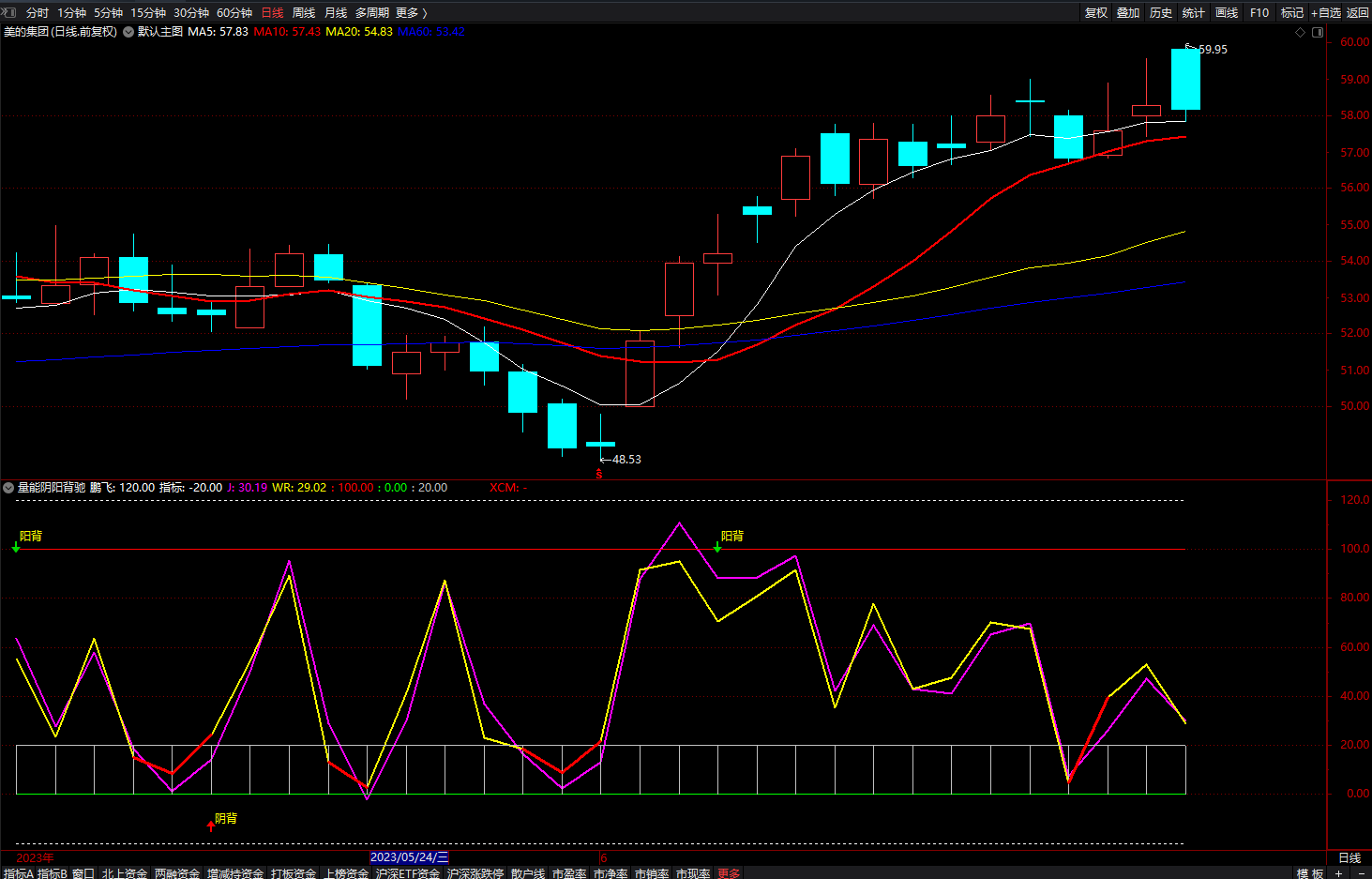
Task: Open the 窗口 tab
Action: coord(83,873)
